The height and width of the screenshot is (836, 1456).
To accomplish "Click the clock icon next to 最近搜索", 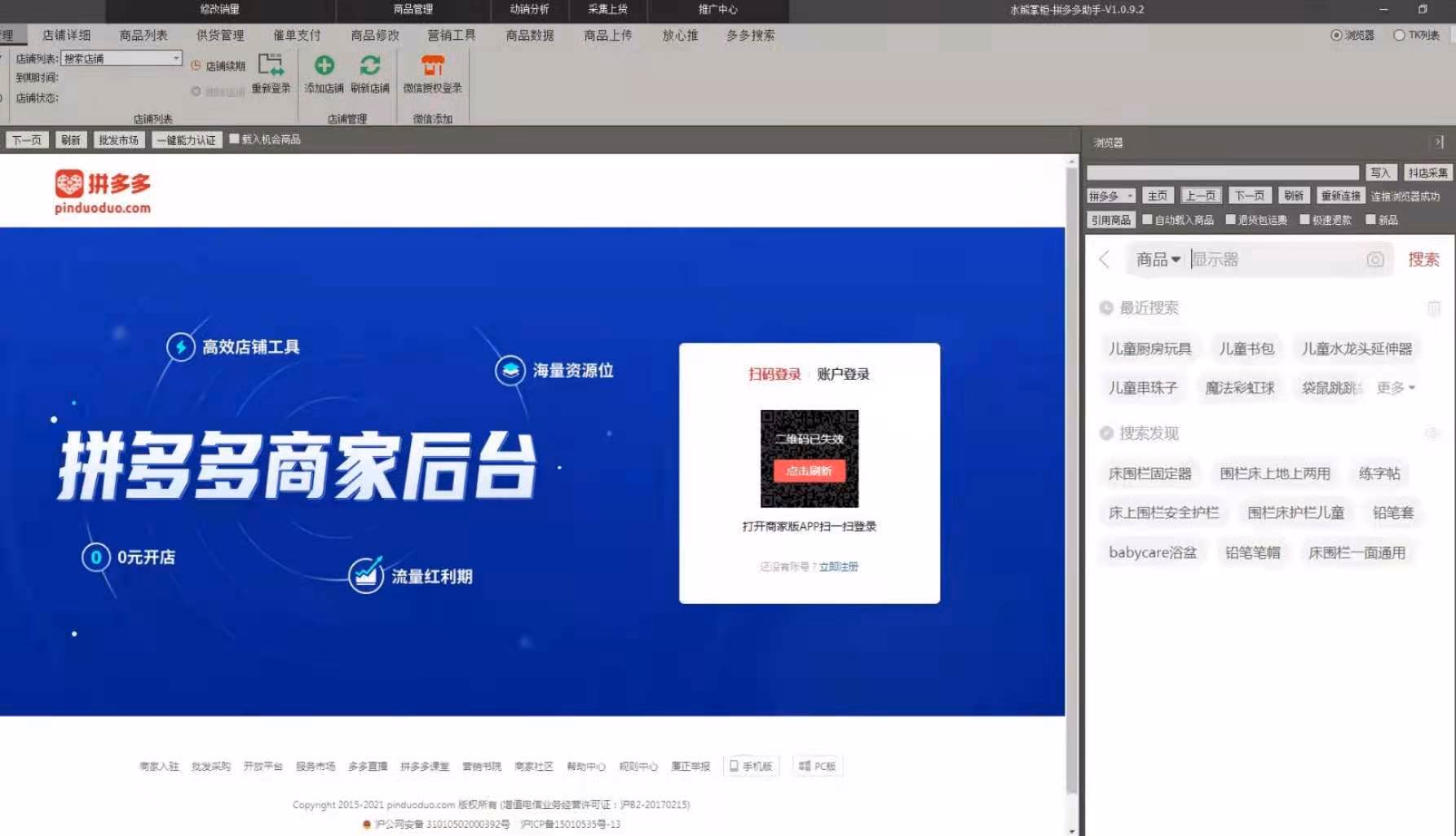I will coord(1106,308).
